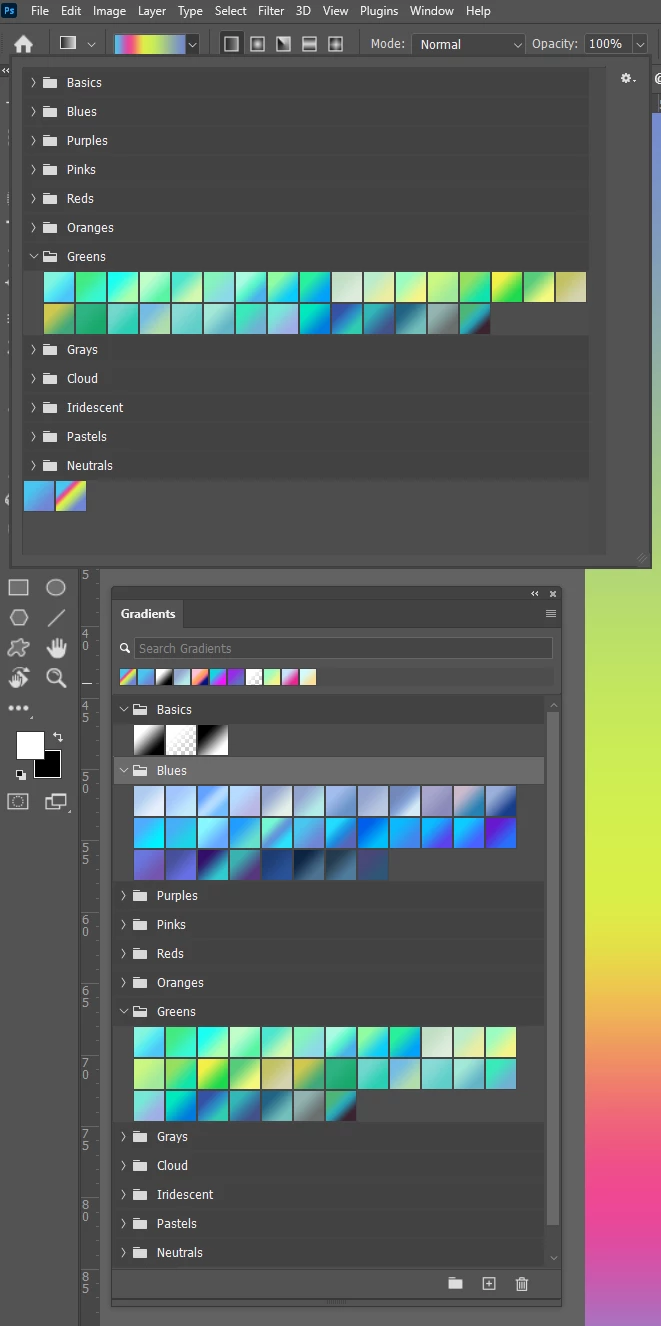Collapse Greens group in Gradients panel
Screen dimensions: 661x1326
pyautogui.click(x=124, y=1011)
